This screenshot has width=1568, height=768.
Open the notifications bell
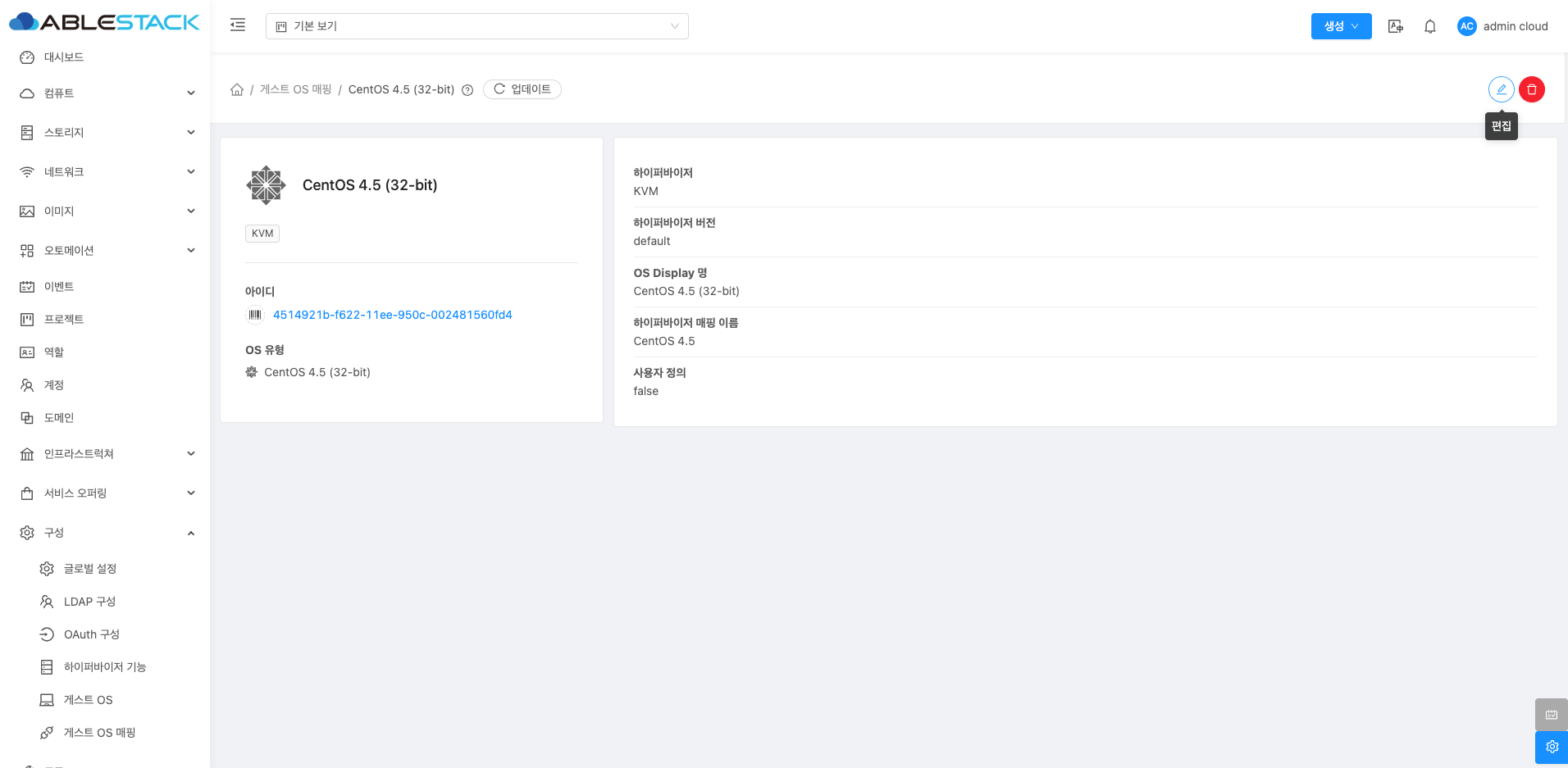[x=1430, y=26]
